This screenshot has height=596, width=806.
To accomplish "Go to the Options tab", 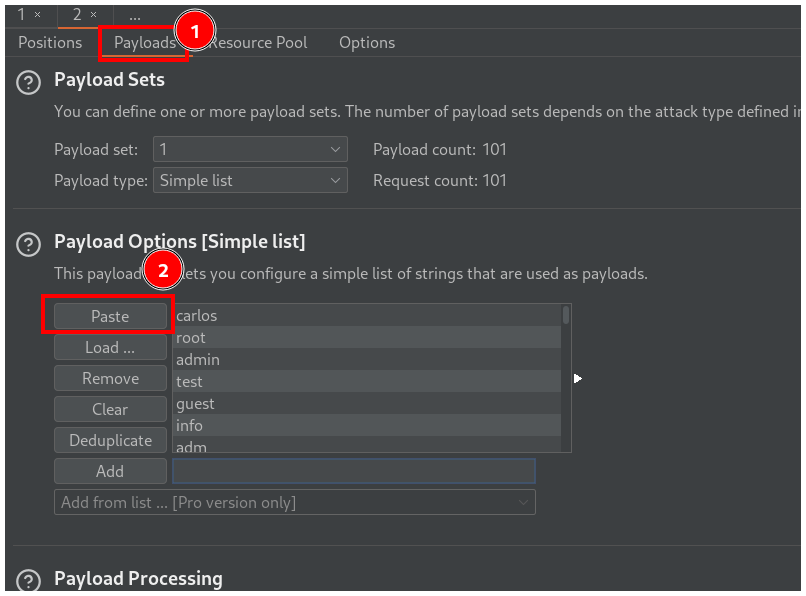I will tap(367, 43).
